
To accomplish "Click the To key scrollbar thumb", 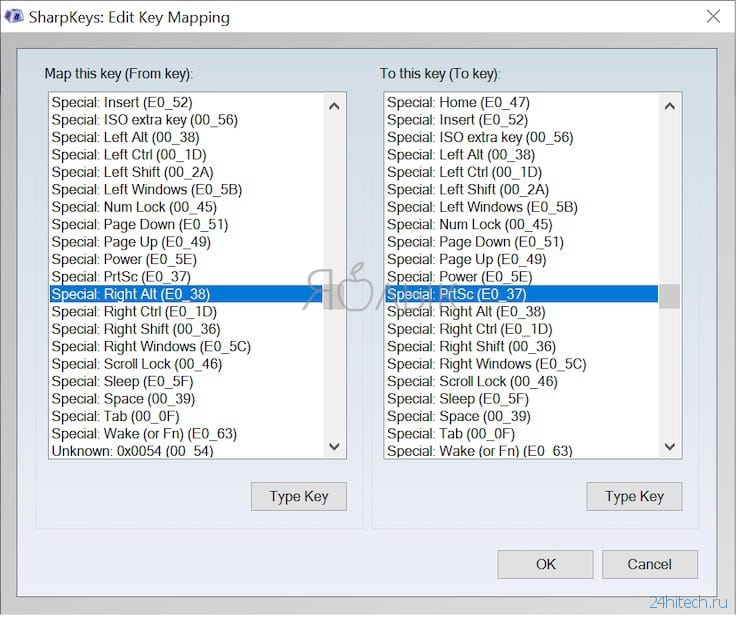I will [x=670, y=296].
